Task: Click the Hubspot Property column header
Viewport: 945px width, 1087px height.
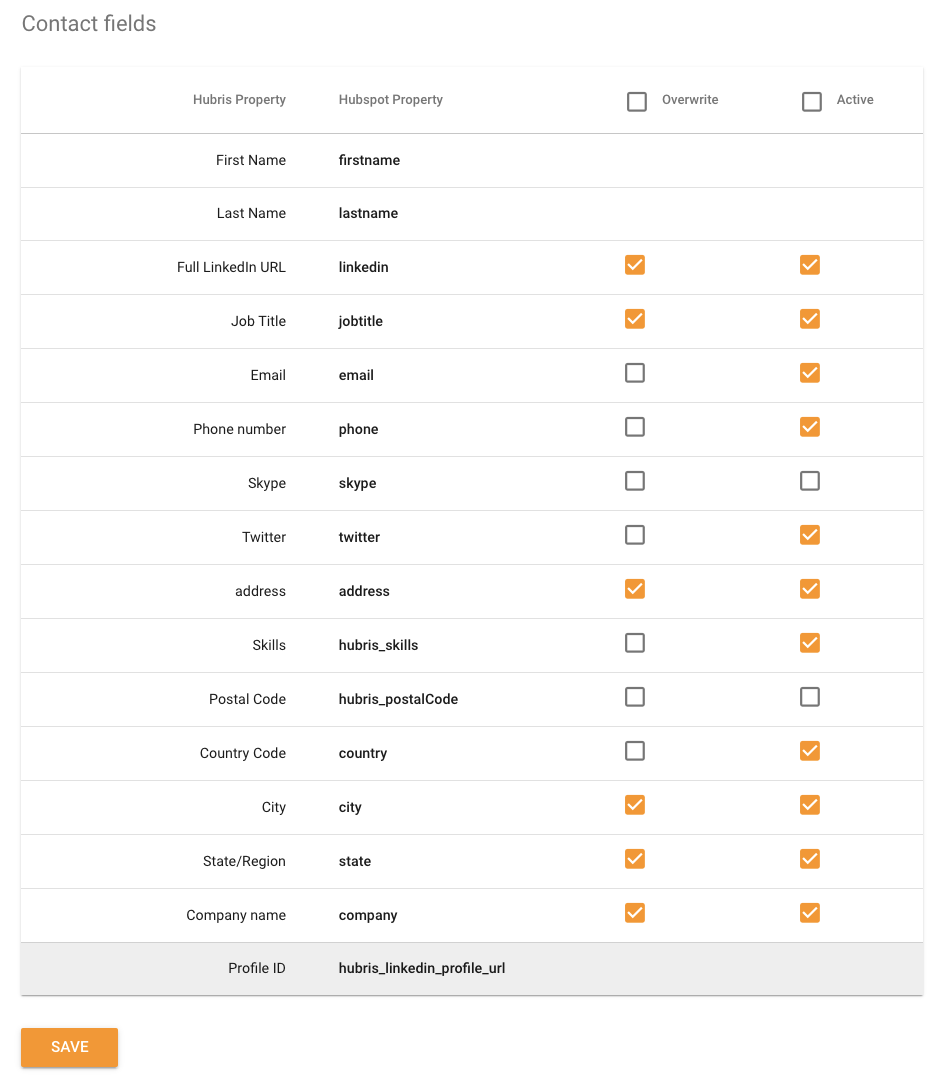Action: (390, 100)
